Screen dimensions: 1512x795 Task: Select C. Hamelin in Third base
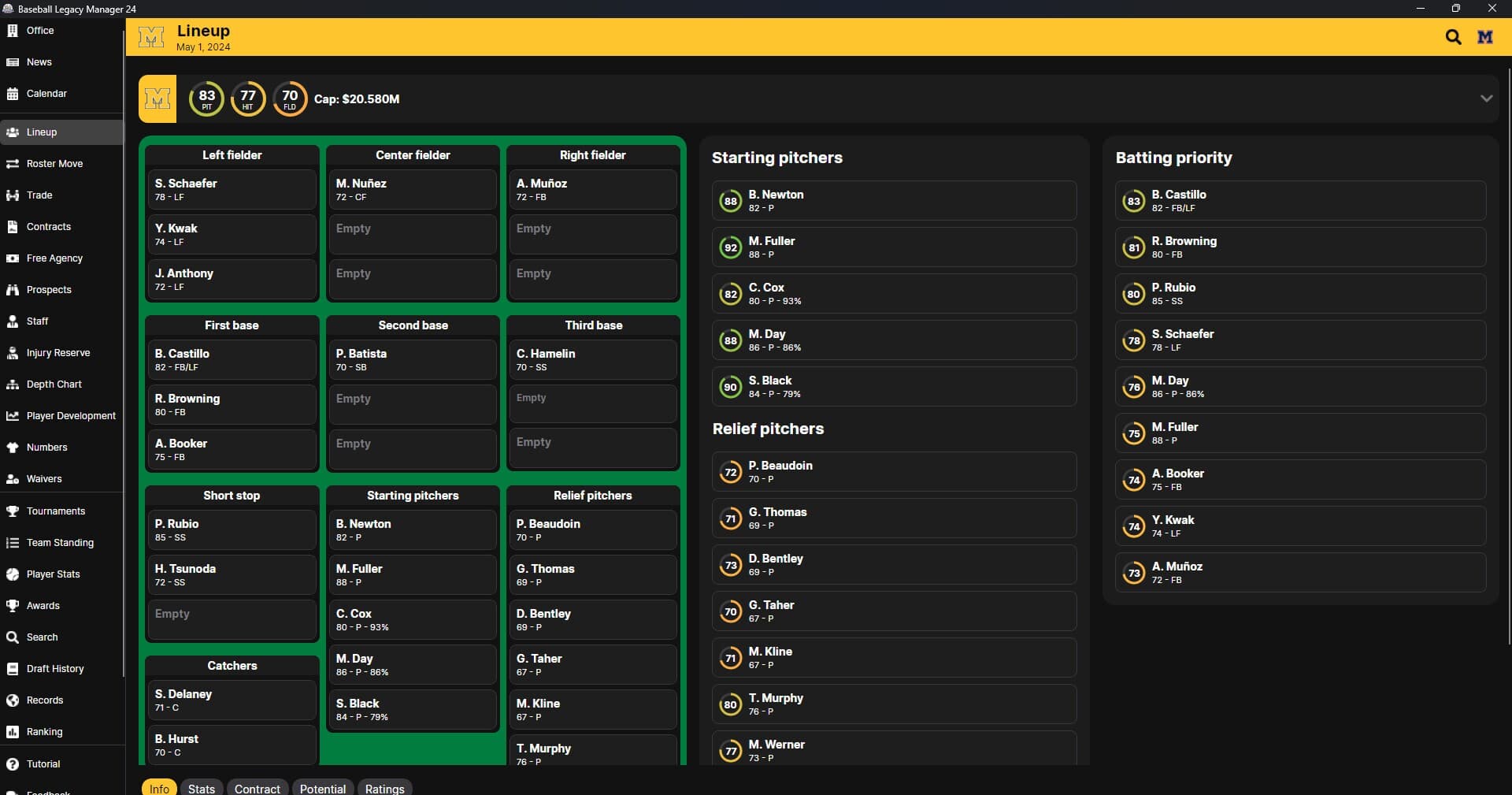(x=593, y=359)
